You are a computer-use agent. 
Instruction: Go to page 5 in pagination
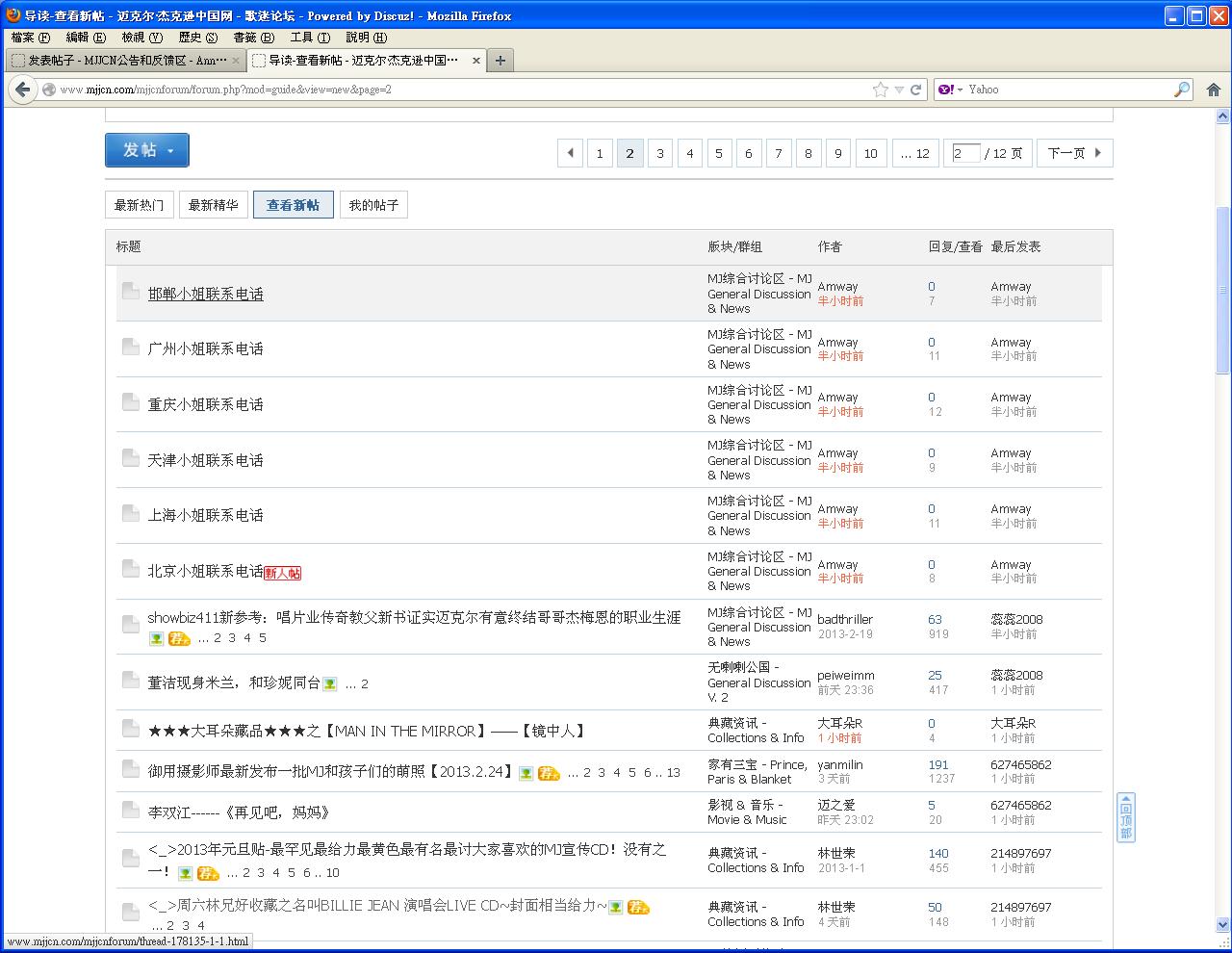tap(719, 153)
